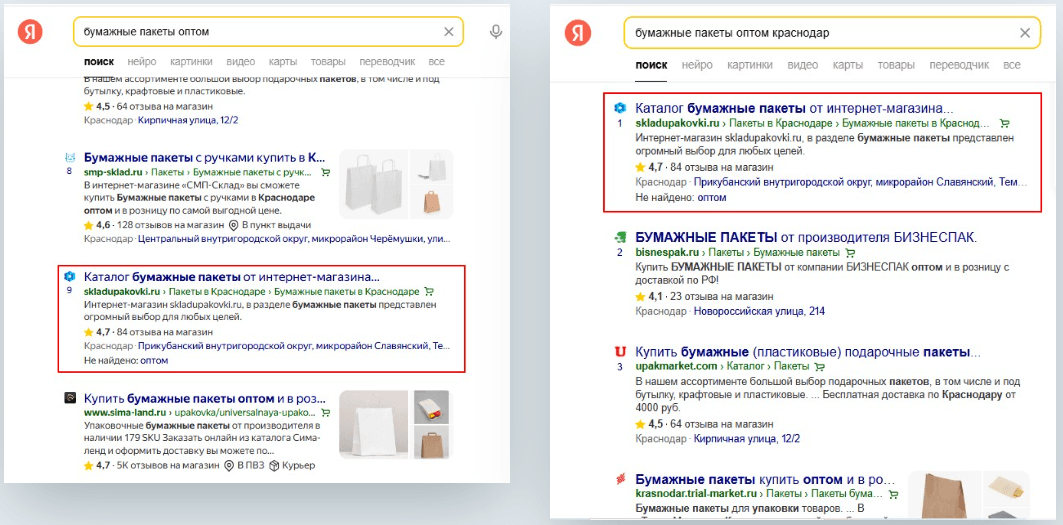This screenshot has height=525, width=1063.
Task: Open the "все" tab in the left panel
Action: pos(436,61)
